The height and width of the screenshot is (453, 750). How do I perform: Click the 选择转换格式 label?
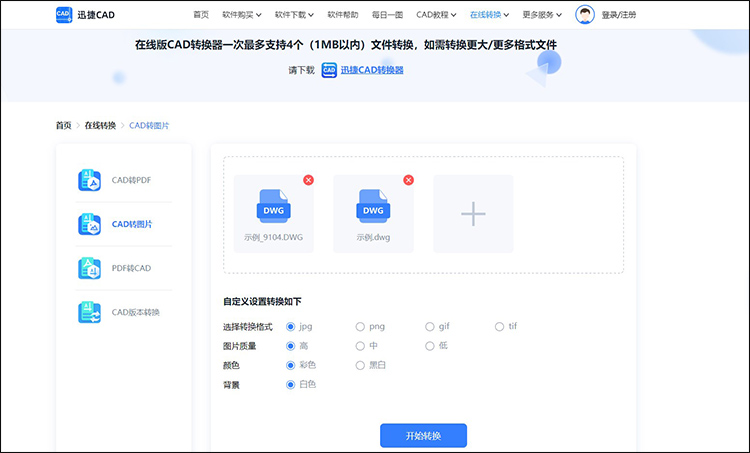click(248, 327)
